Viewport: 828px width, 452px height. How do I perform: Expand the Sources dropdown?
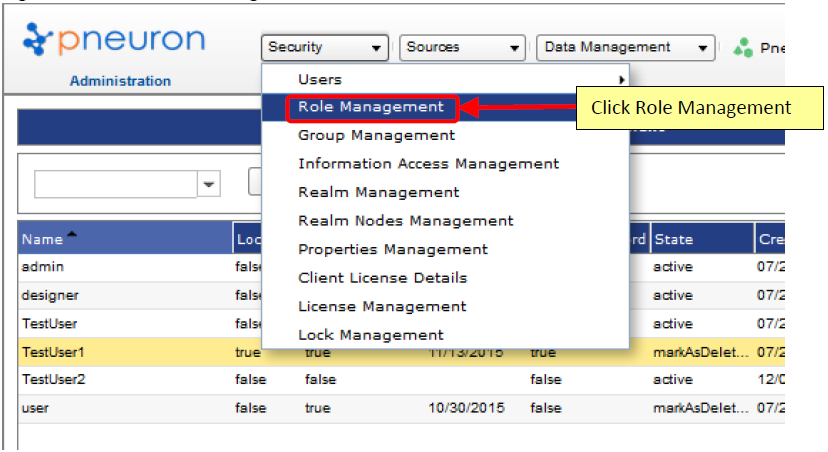click(x=462, y=48)
